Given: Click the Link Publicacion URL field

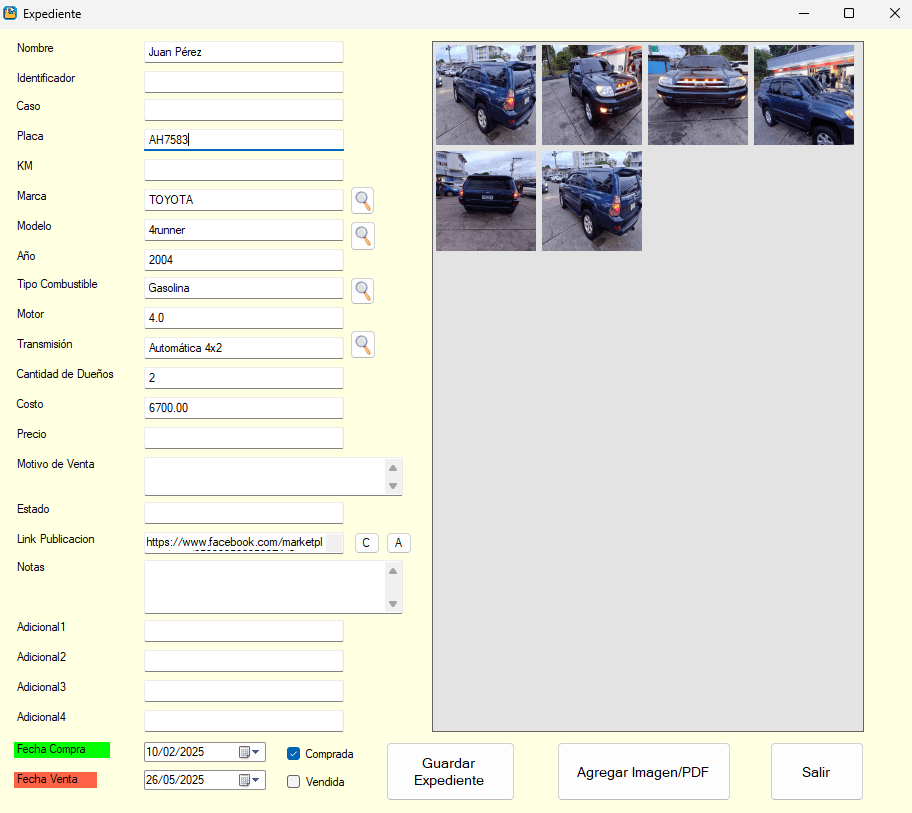Looking at the screenshot, I should click(244, 543).
